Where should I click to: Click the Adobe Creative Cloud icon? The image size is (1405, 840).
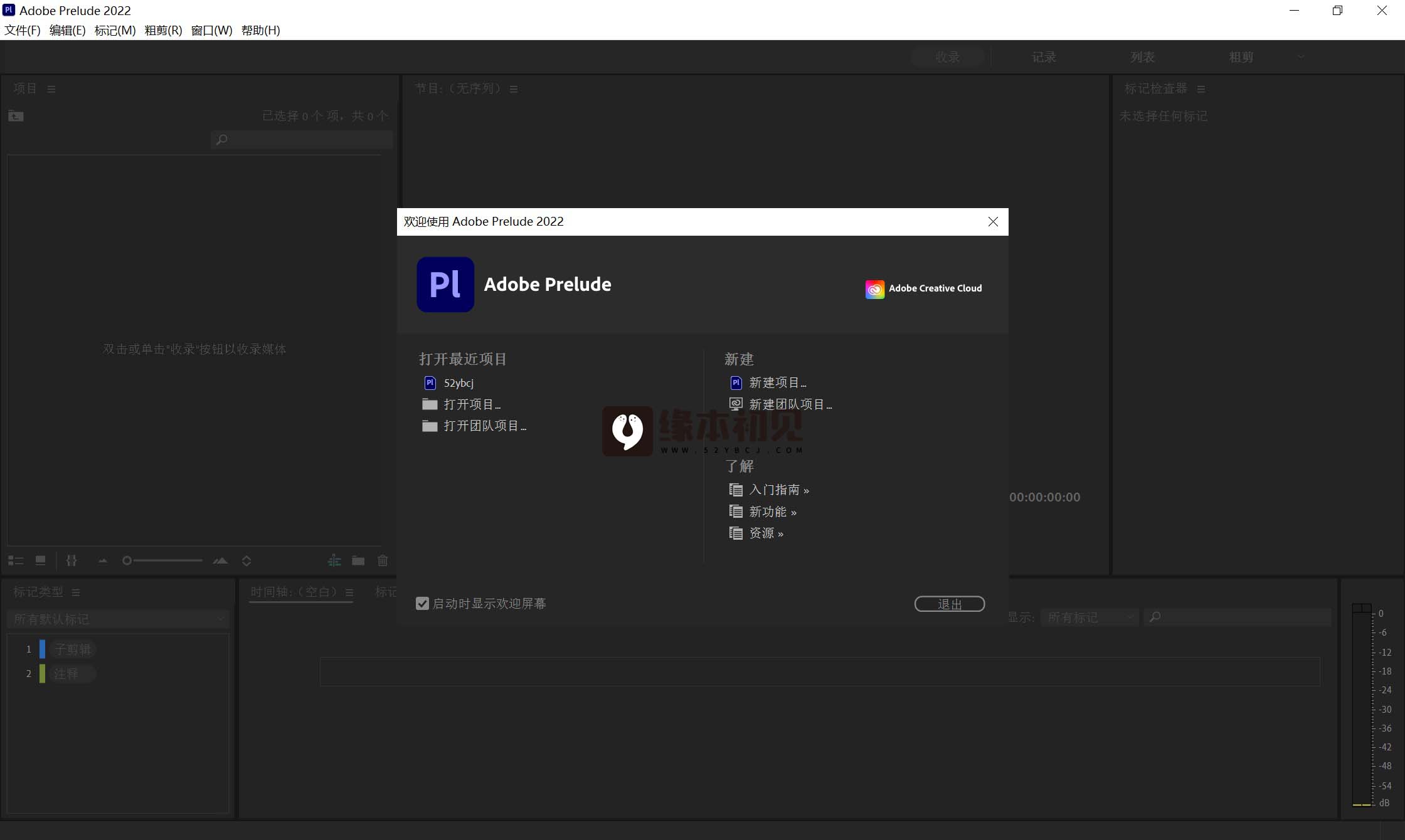(875, 289)
